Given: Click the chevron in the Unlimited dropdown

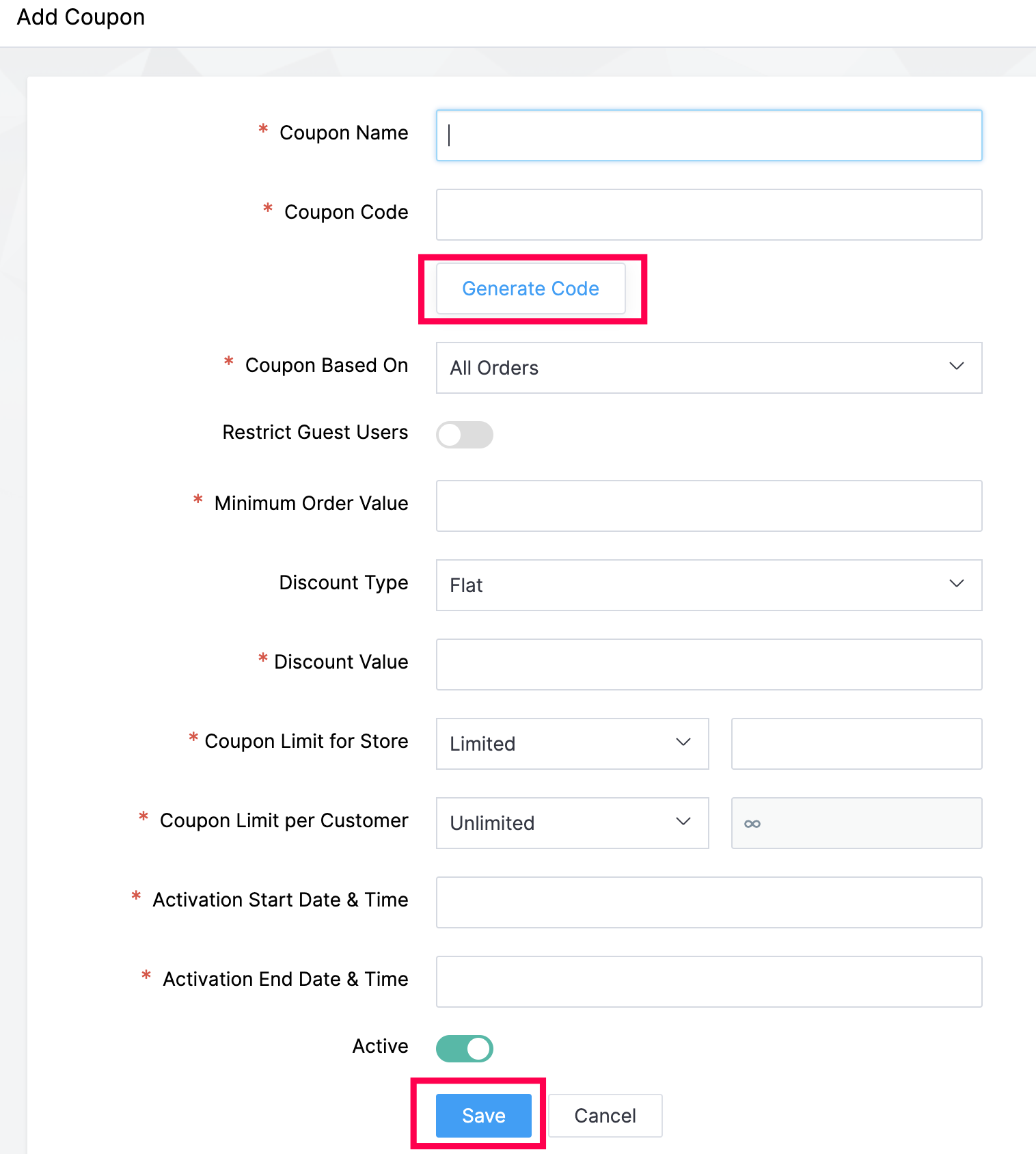Looking at the screenshot, I should point(683,822).
